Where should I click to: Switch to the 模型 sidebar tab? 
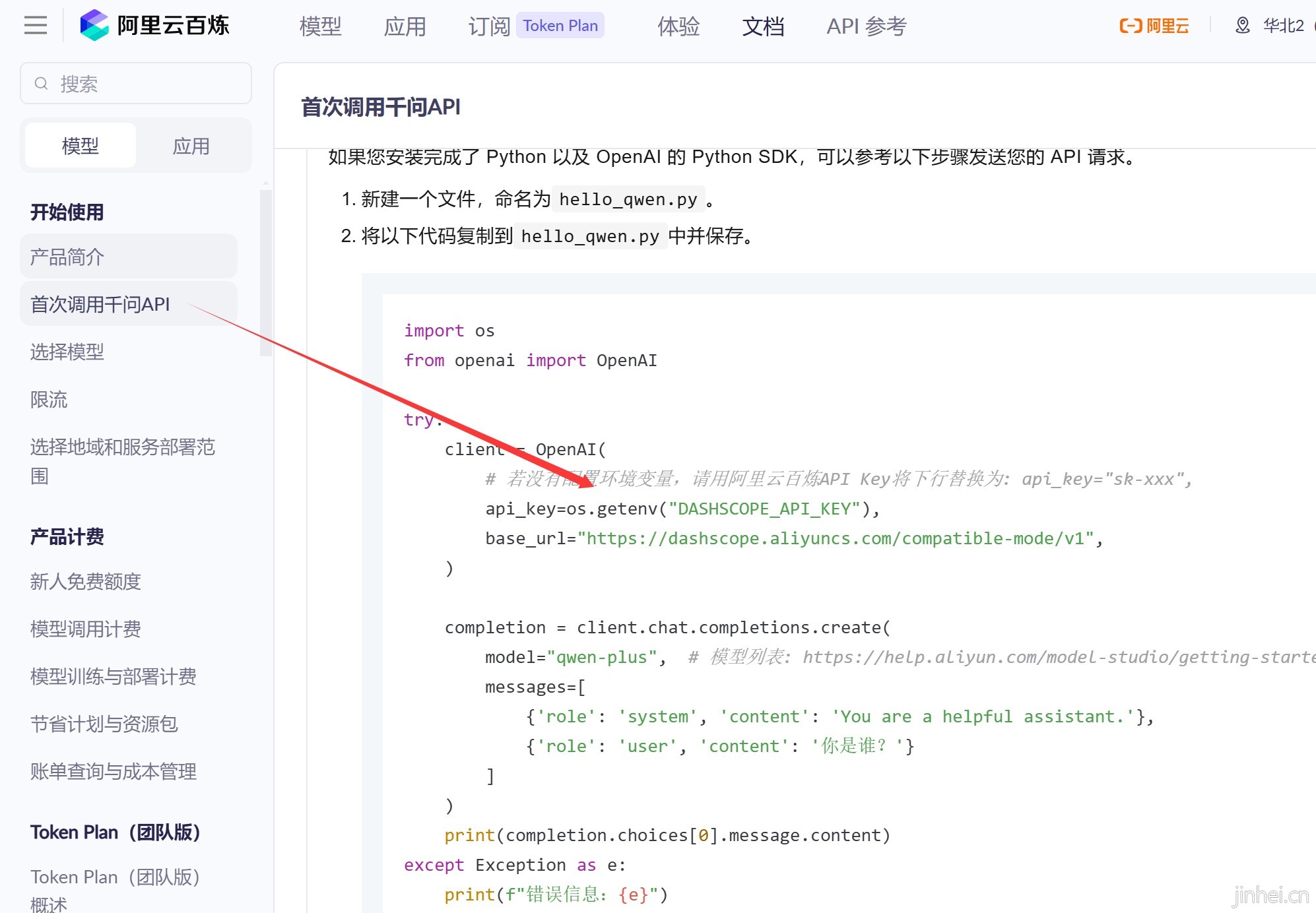(x=81, y=146)
